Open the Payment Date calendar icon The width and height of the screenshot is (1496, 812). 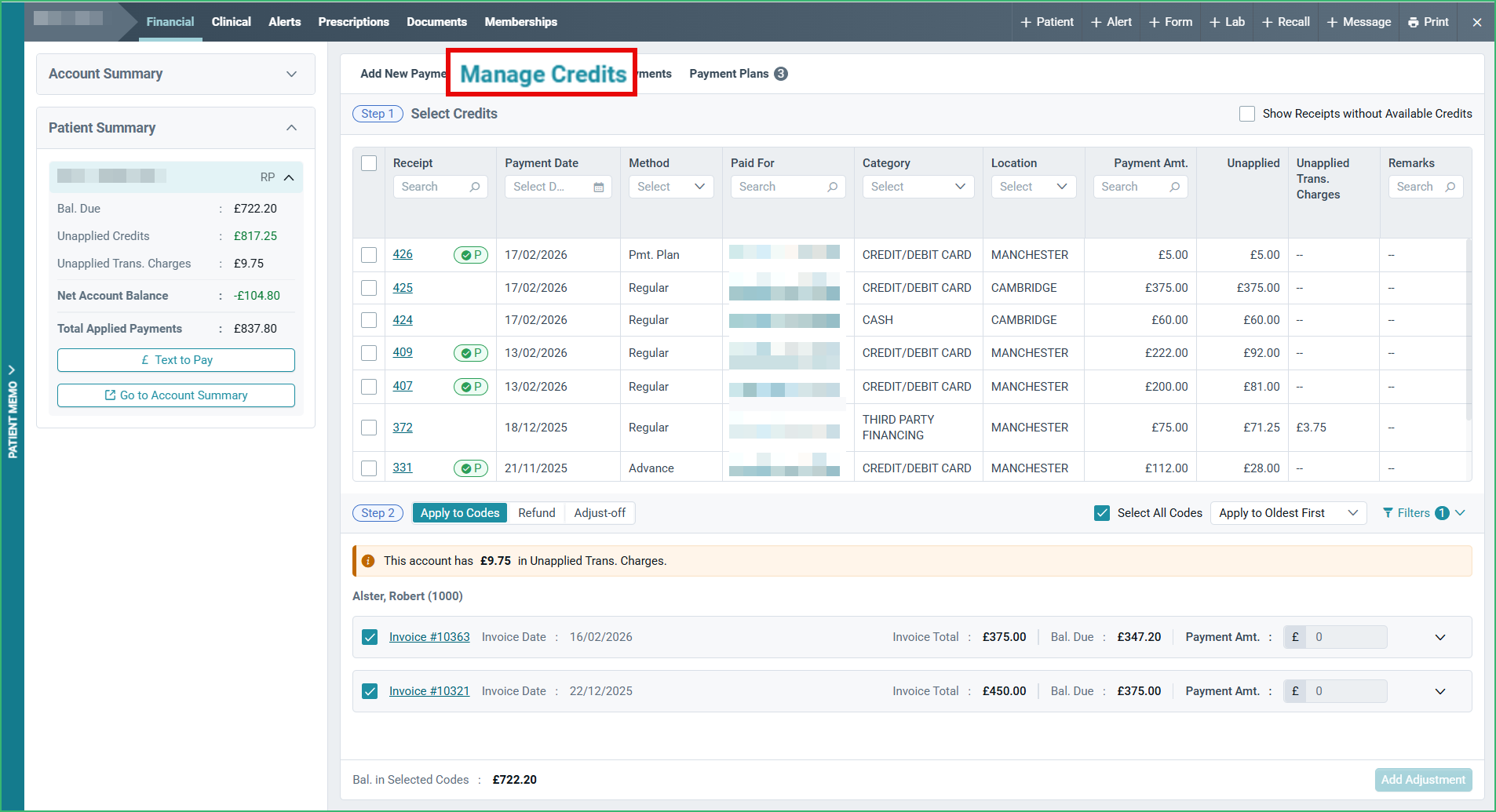point(599,187)
